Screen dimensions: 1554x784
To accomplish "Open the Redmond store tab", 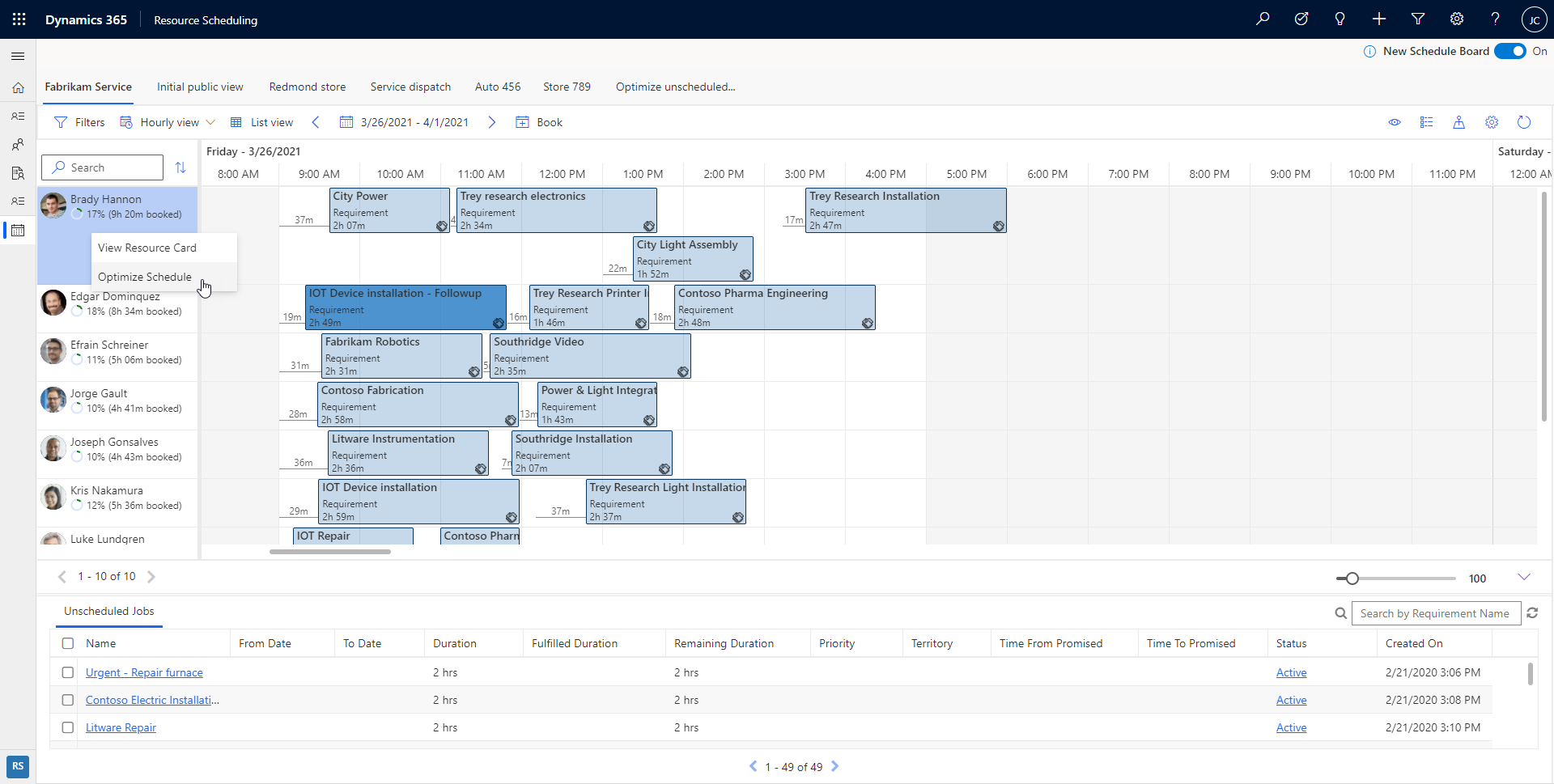I will [308, 87].
